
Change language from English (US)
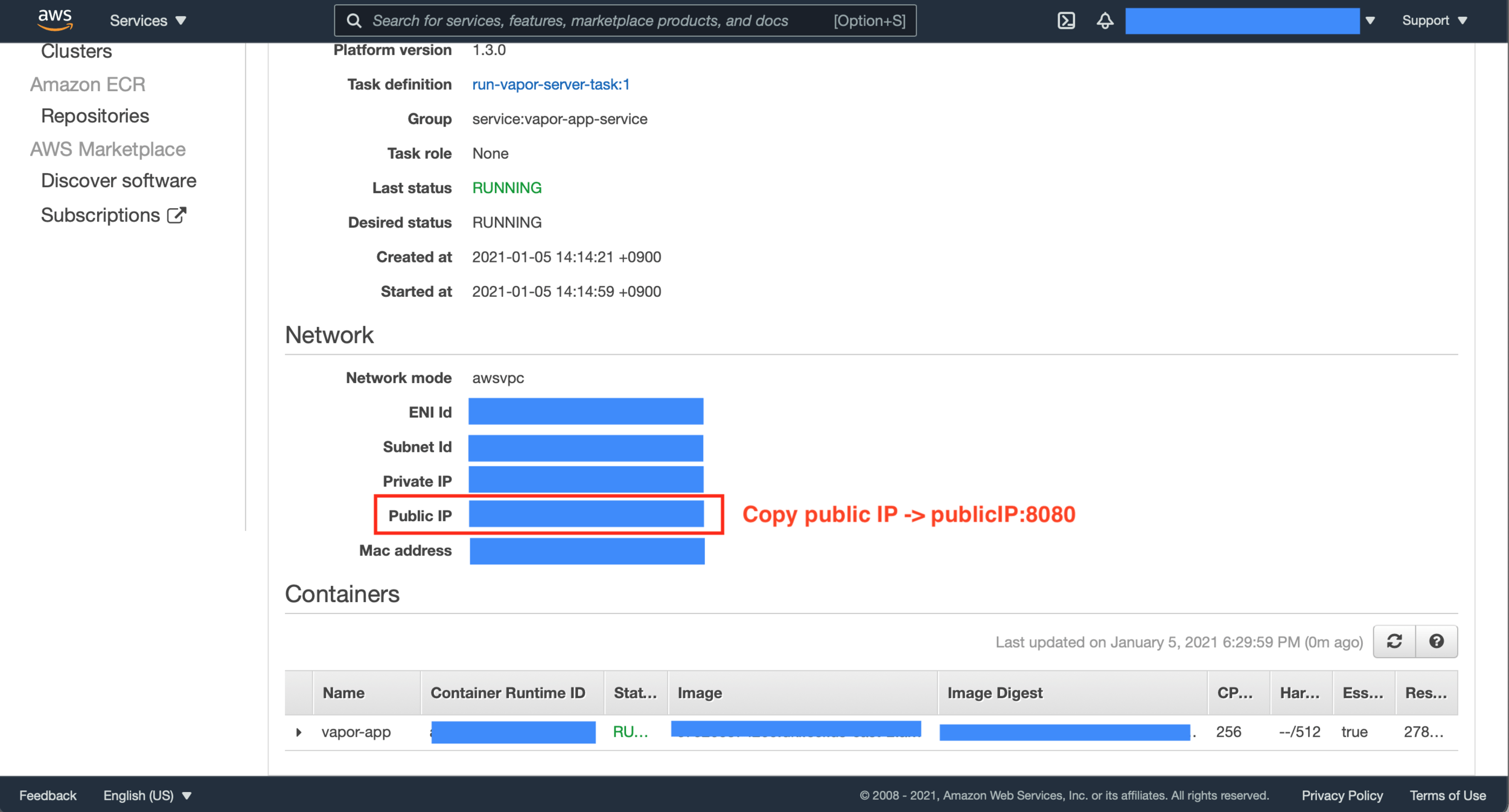point(147,795)
